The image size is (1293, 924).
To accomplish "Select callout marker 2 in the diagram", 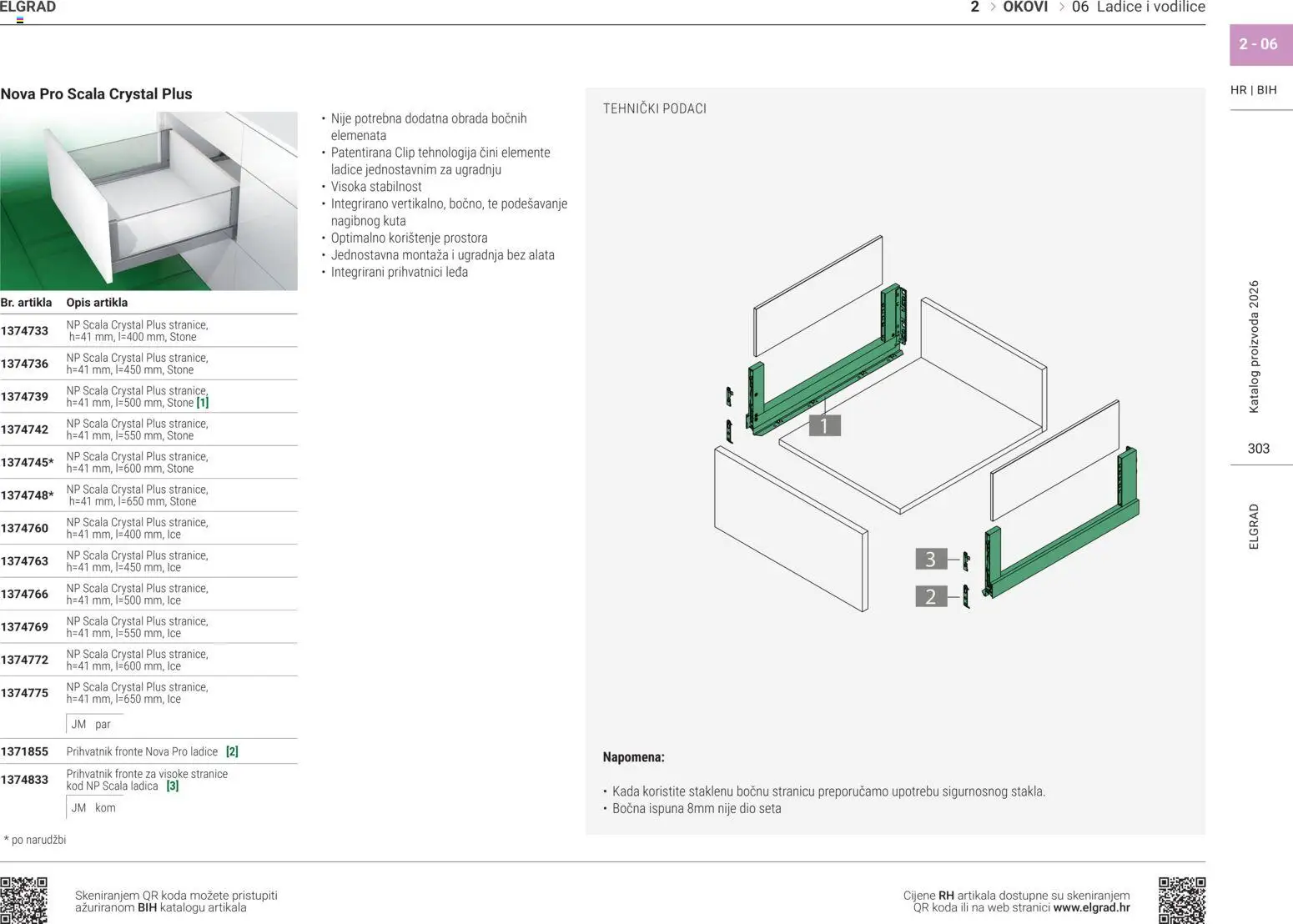I will (x=930, y=596).
